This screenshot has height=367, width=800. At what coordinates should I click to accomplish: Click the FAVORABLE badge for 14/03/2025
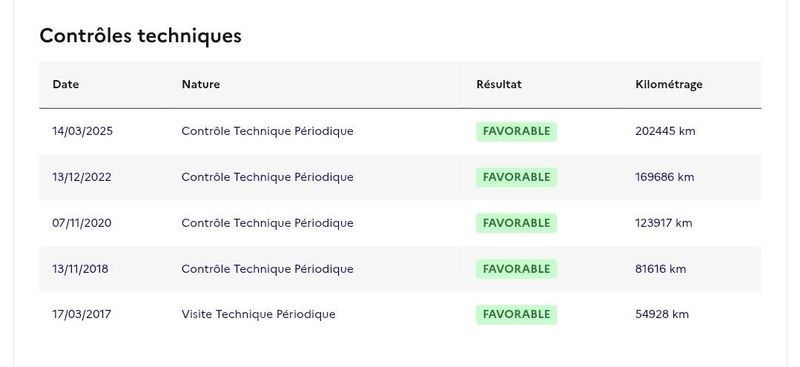(516, 131)
